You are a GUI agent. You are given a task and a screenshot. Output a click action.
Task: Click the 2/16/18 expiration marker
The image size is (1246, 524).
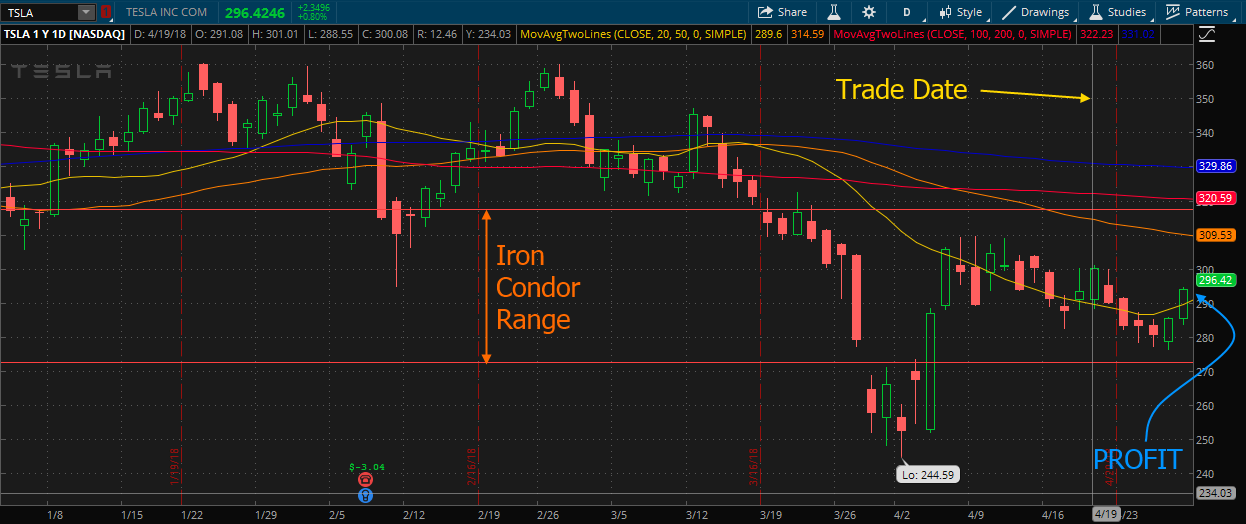(473, 466)
